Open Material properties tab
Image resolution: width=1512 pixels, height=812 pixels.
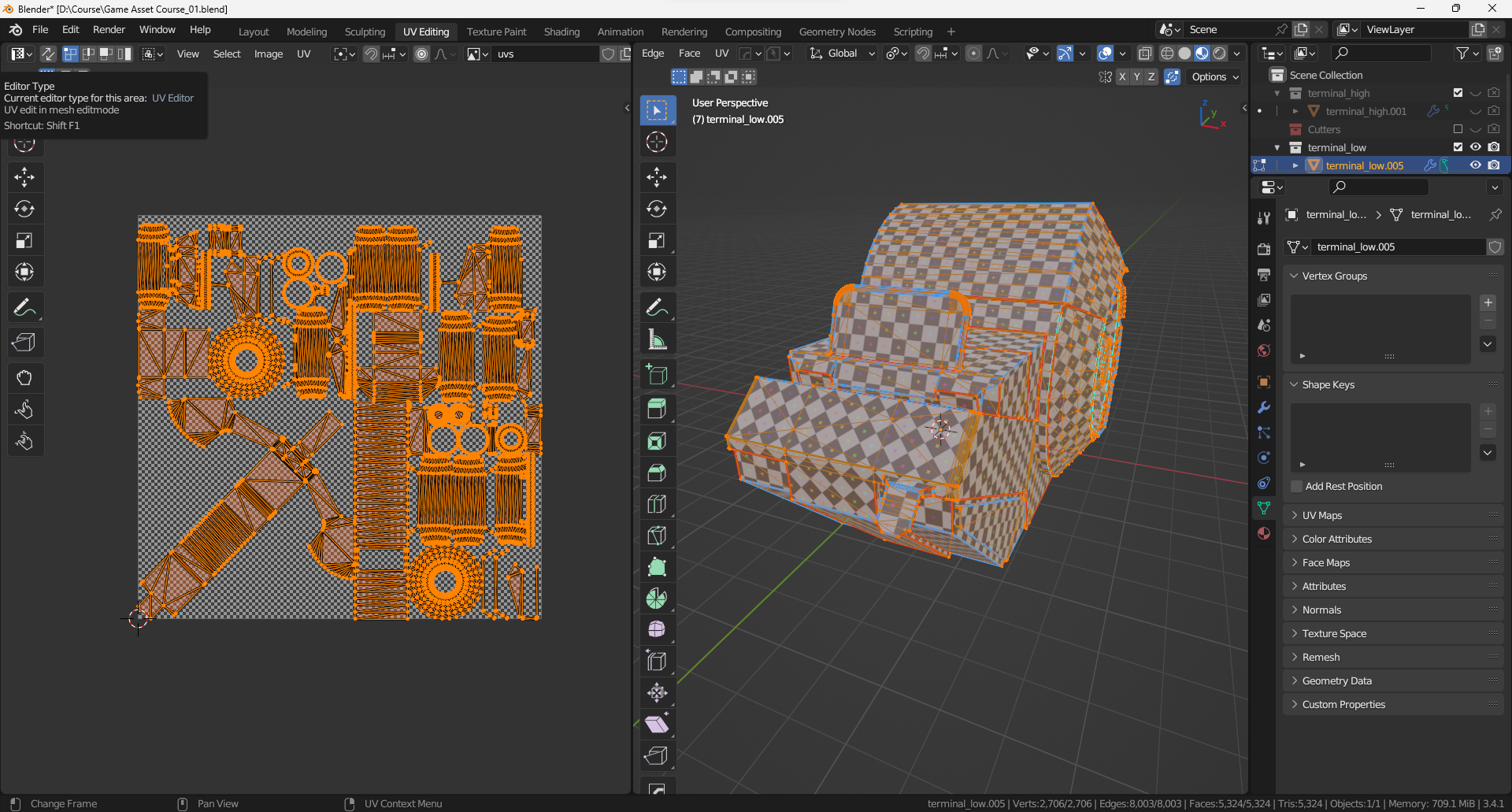[x=1264, y=533]
